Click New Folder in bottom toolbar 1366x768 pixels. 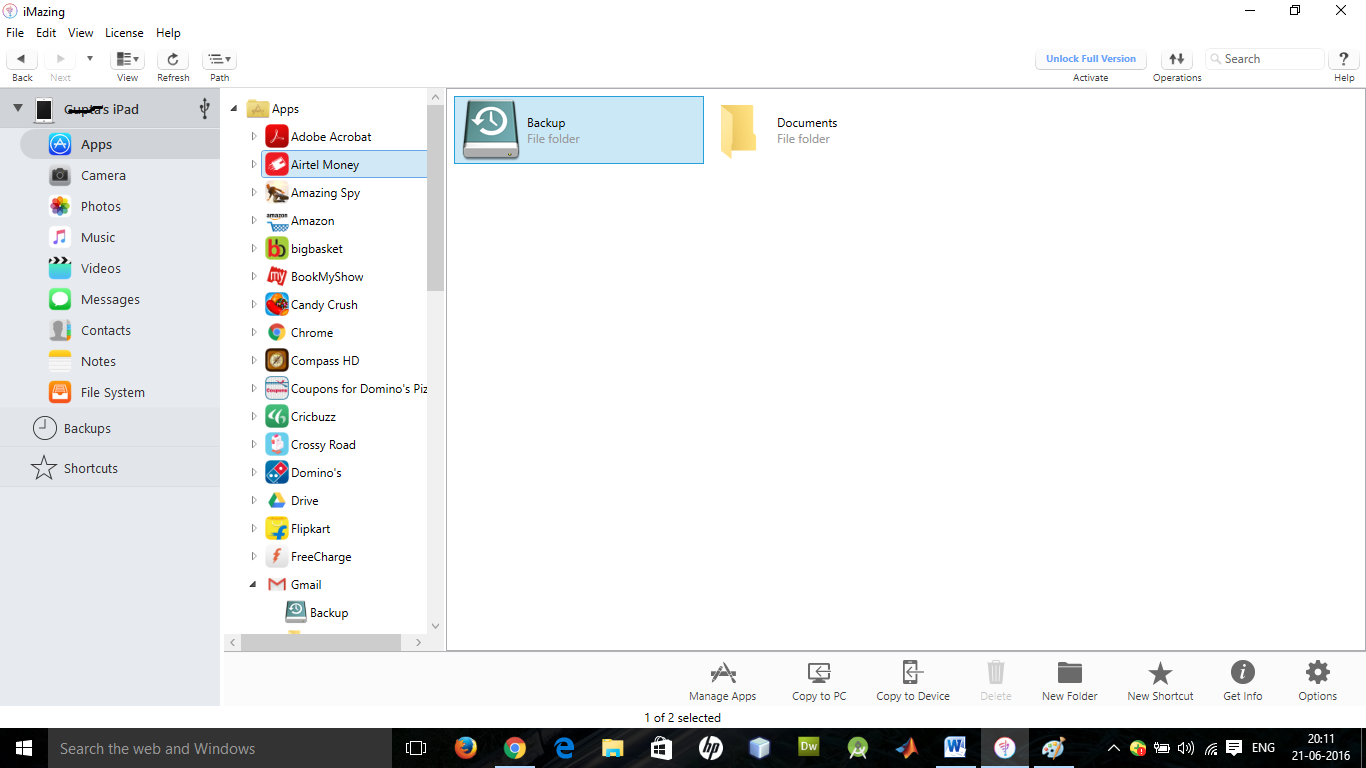1070,681
